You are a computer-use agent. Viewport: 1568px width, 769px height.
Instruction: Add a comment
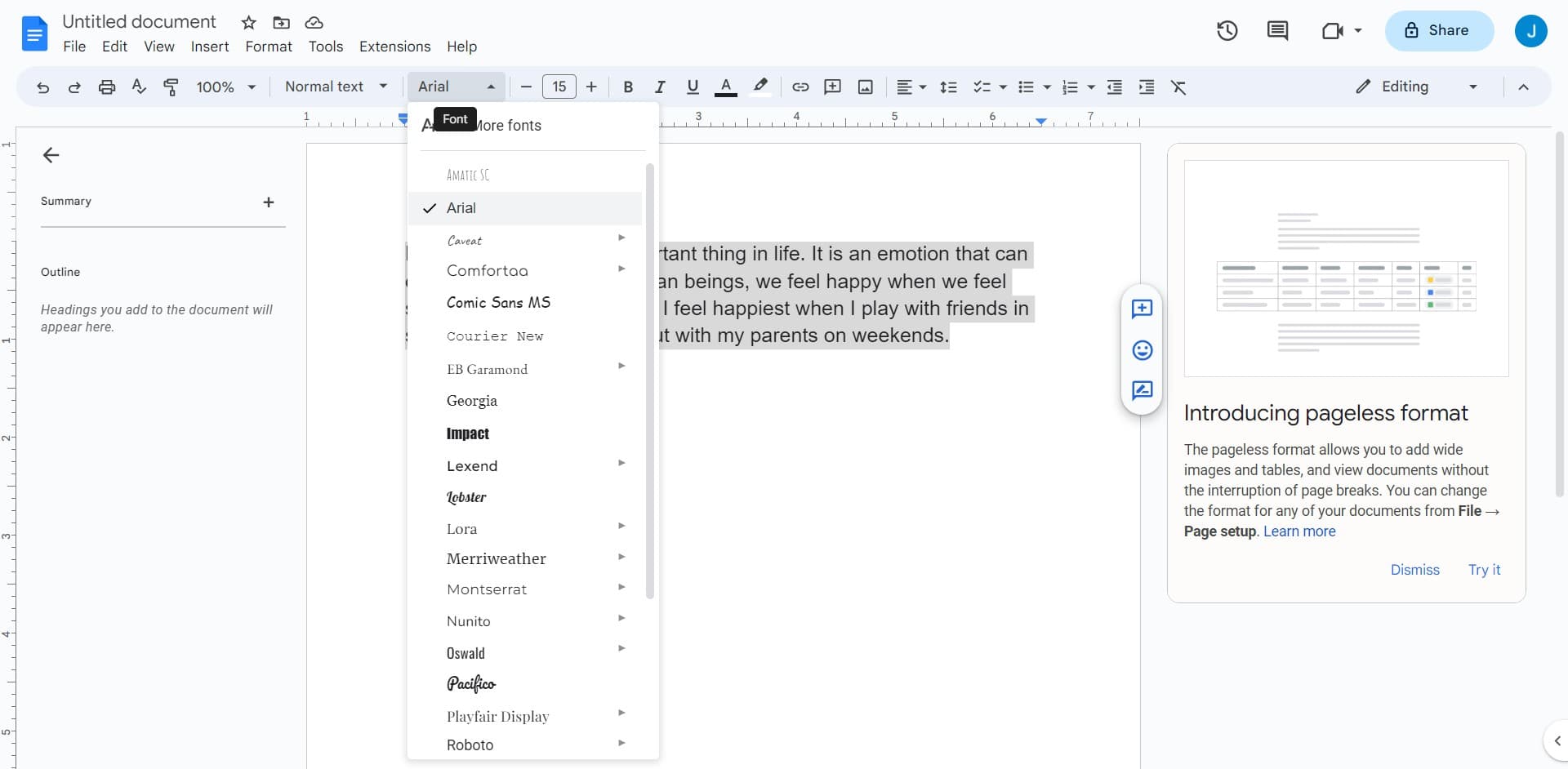tap(832, 87)
